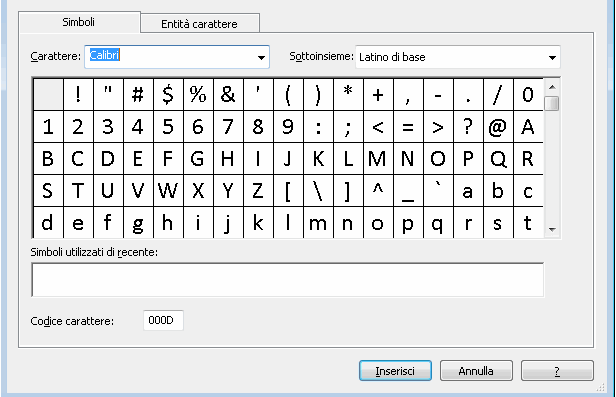Select the & ampersand symbol
Image resolution: width=616 pixels, height=397 pixels.
[x=228, y=95]
